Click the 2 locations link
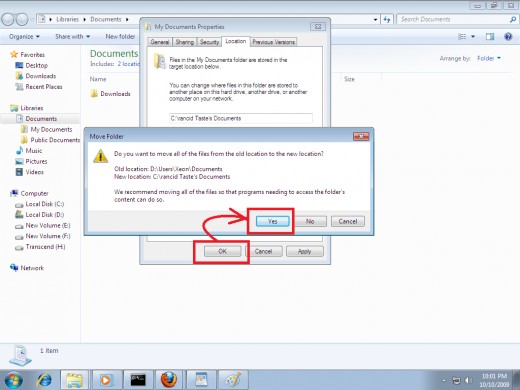520x390 pixels. coord(129,64)
